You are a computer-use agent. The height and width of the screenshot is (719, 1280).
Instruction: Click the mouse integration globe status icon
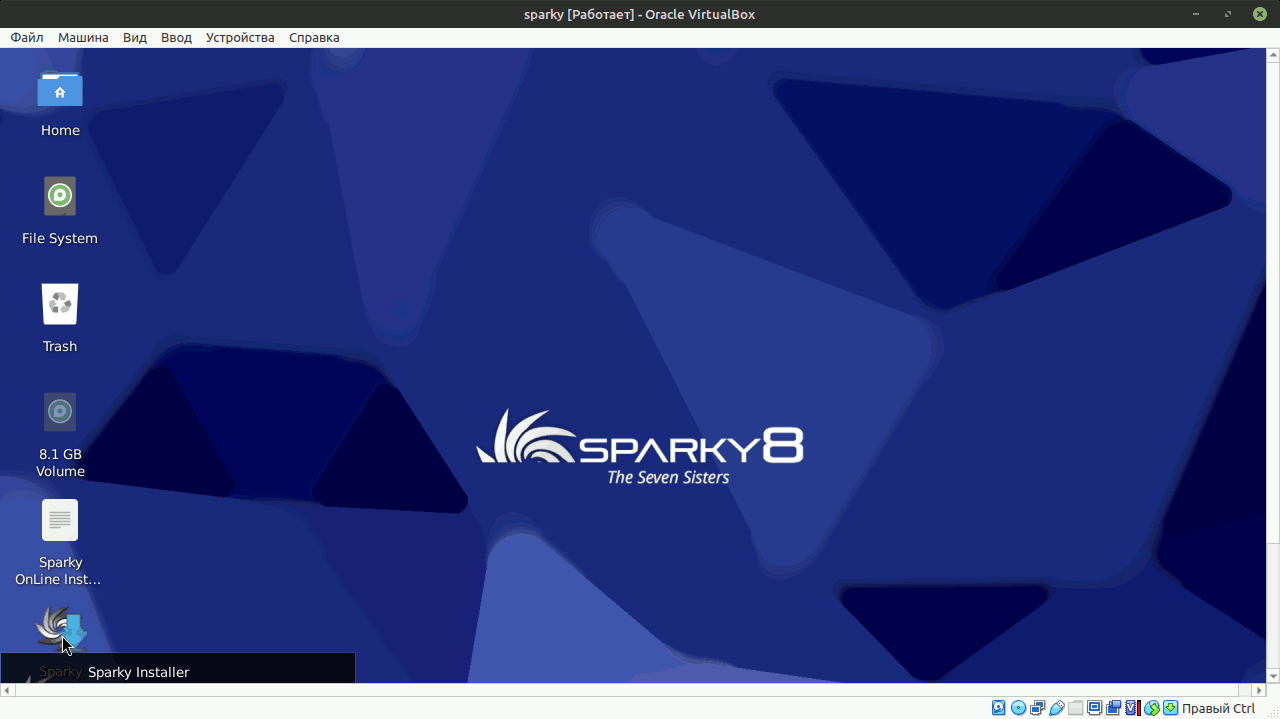1151,708
